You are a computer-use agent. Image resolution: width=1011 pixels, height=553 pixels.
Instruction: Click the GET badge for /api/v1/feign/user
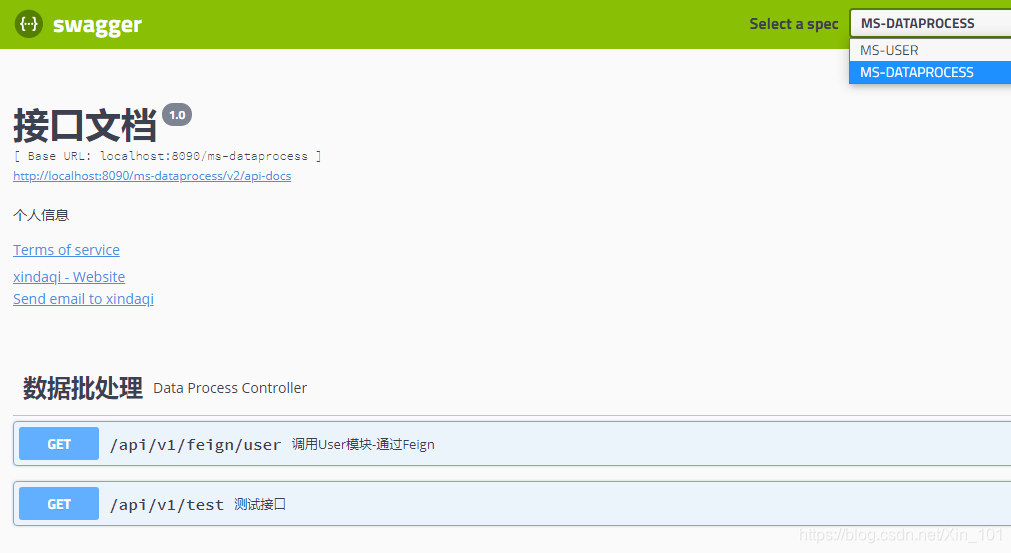(59, 443)
